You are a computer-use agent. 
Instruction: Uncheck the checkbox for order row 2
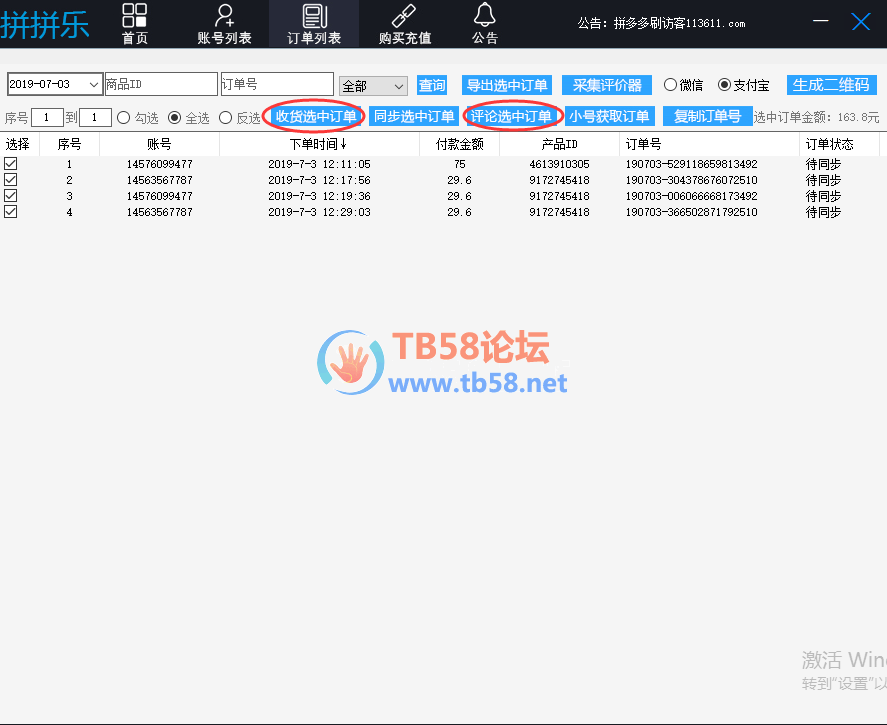[11, 179]
